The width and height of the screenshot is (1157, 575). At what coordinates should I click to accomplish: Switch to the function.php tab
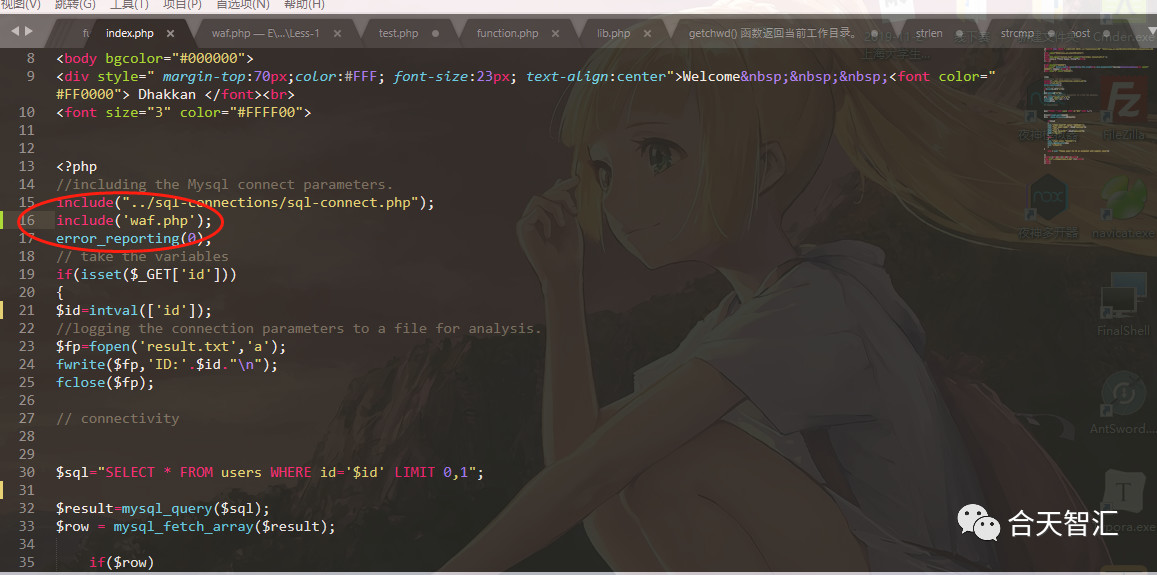point(508,33)
